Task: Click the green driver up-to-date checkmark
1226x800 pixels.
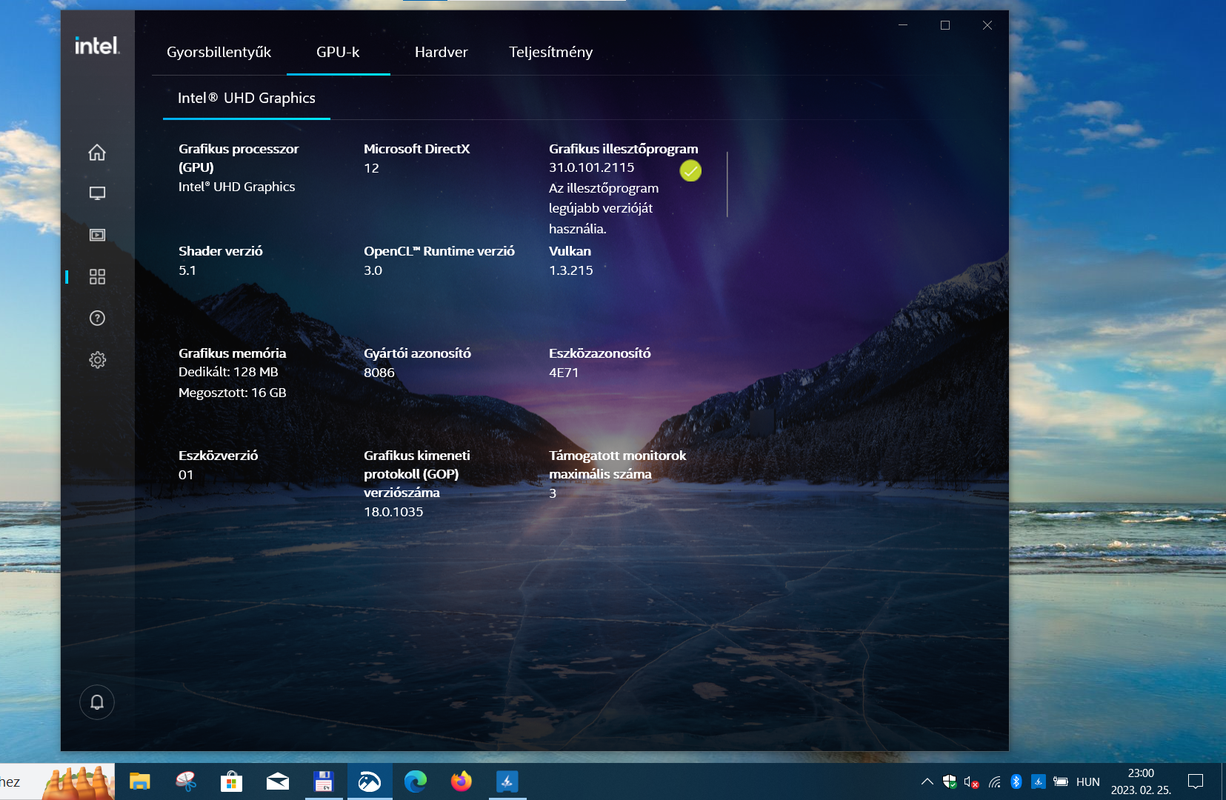Action: 690,171
